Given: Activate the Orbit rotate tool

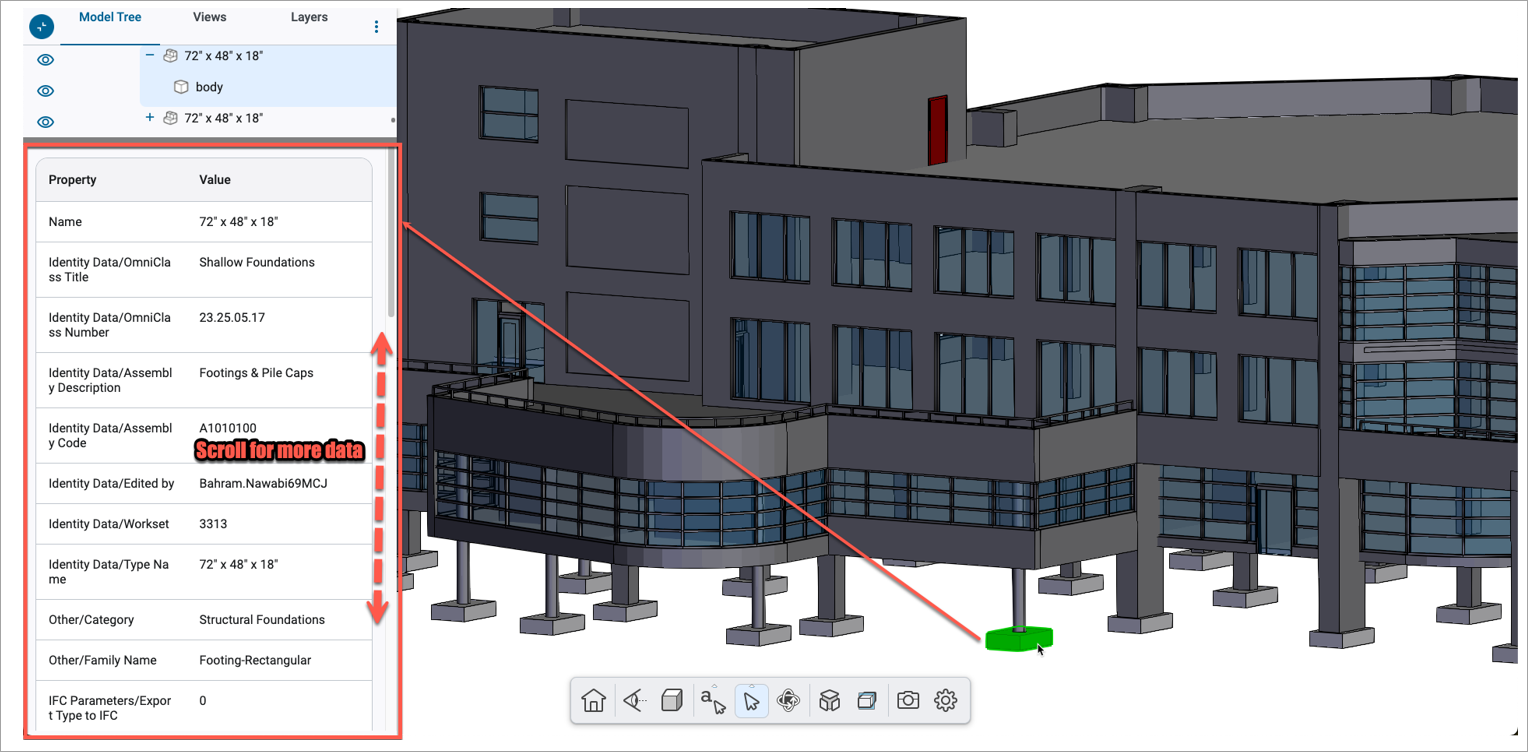Looking at the screenshot, I should 790,700.
